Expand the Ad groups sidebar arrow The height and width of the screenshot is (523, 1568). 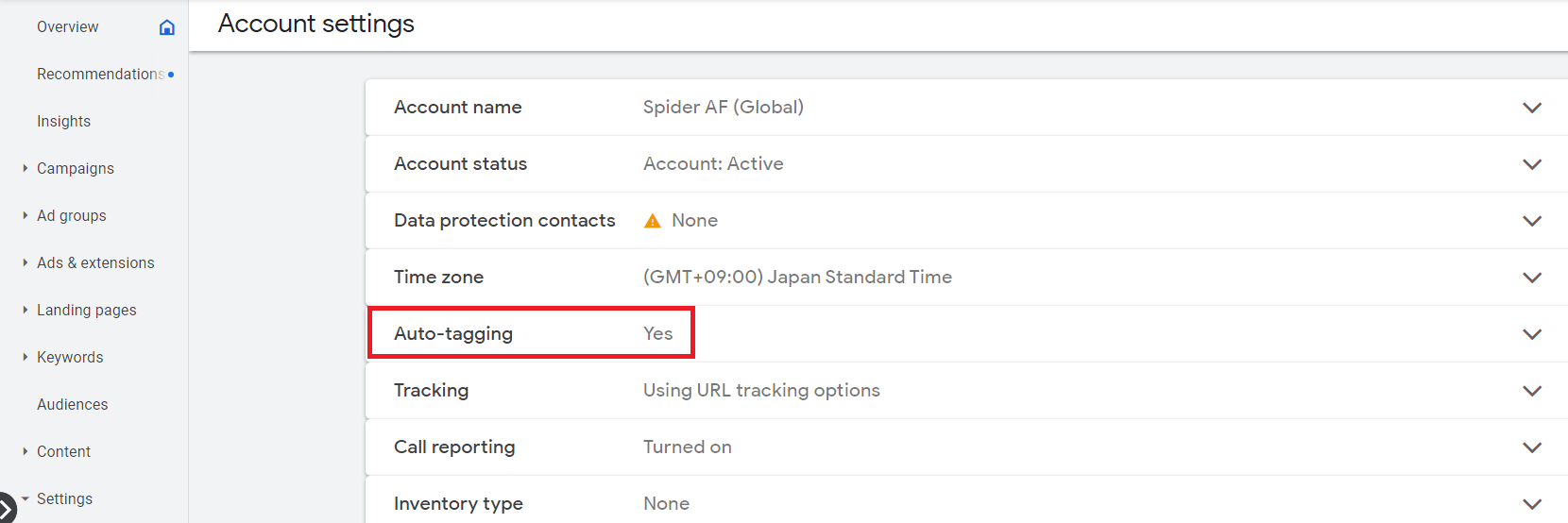point(25,215)
